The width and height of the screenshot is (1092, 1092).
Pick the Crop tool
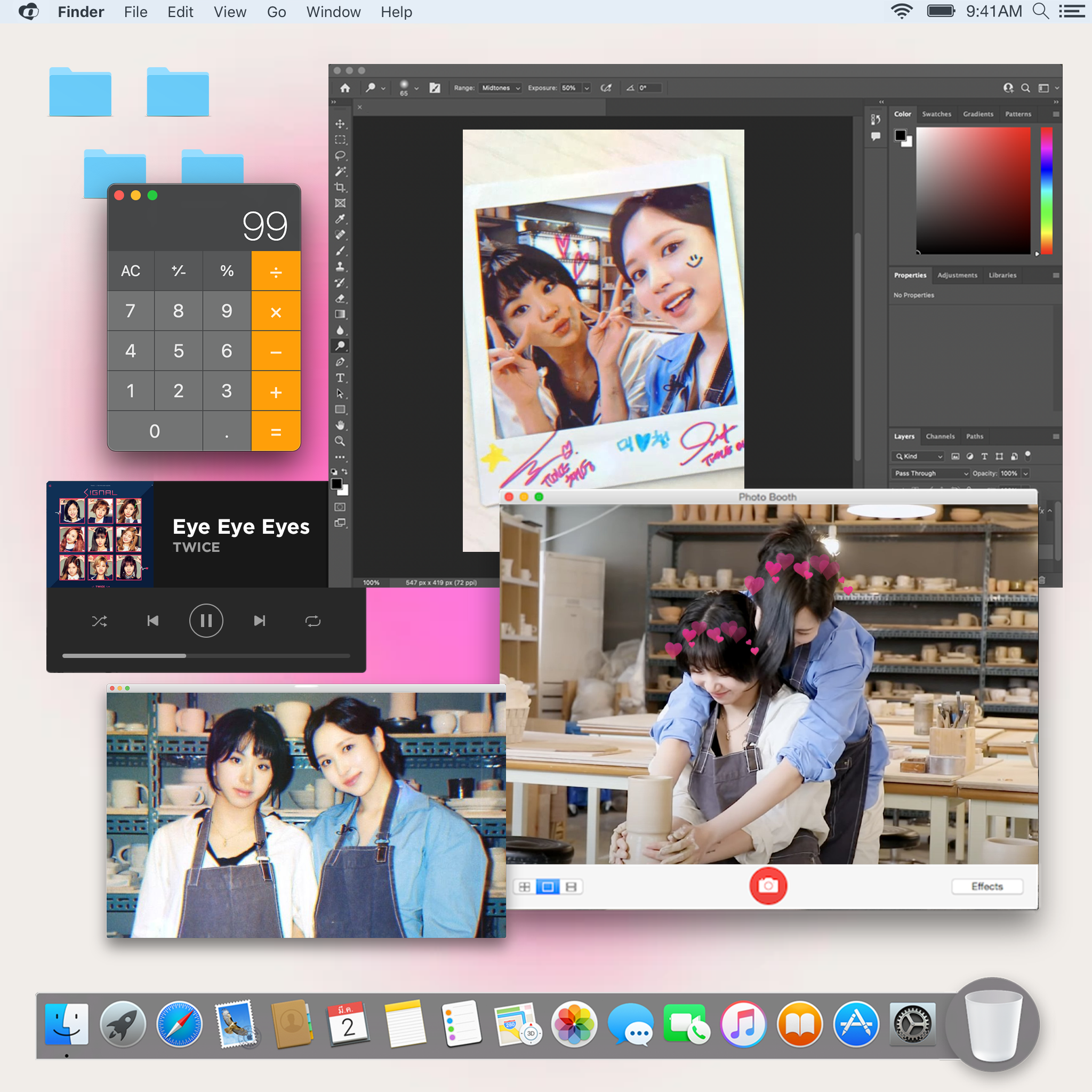(x=340, y=187)
